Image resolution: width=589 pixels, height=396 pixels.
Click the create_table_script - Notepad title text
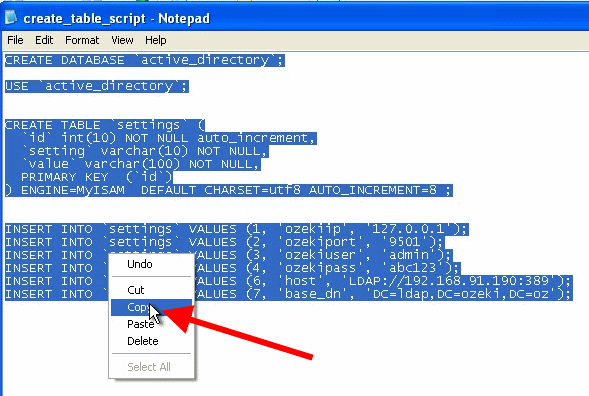pyautogui.click(x=116, y=18)
